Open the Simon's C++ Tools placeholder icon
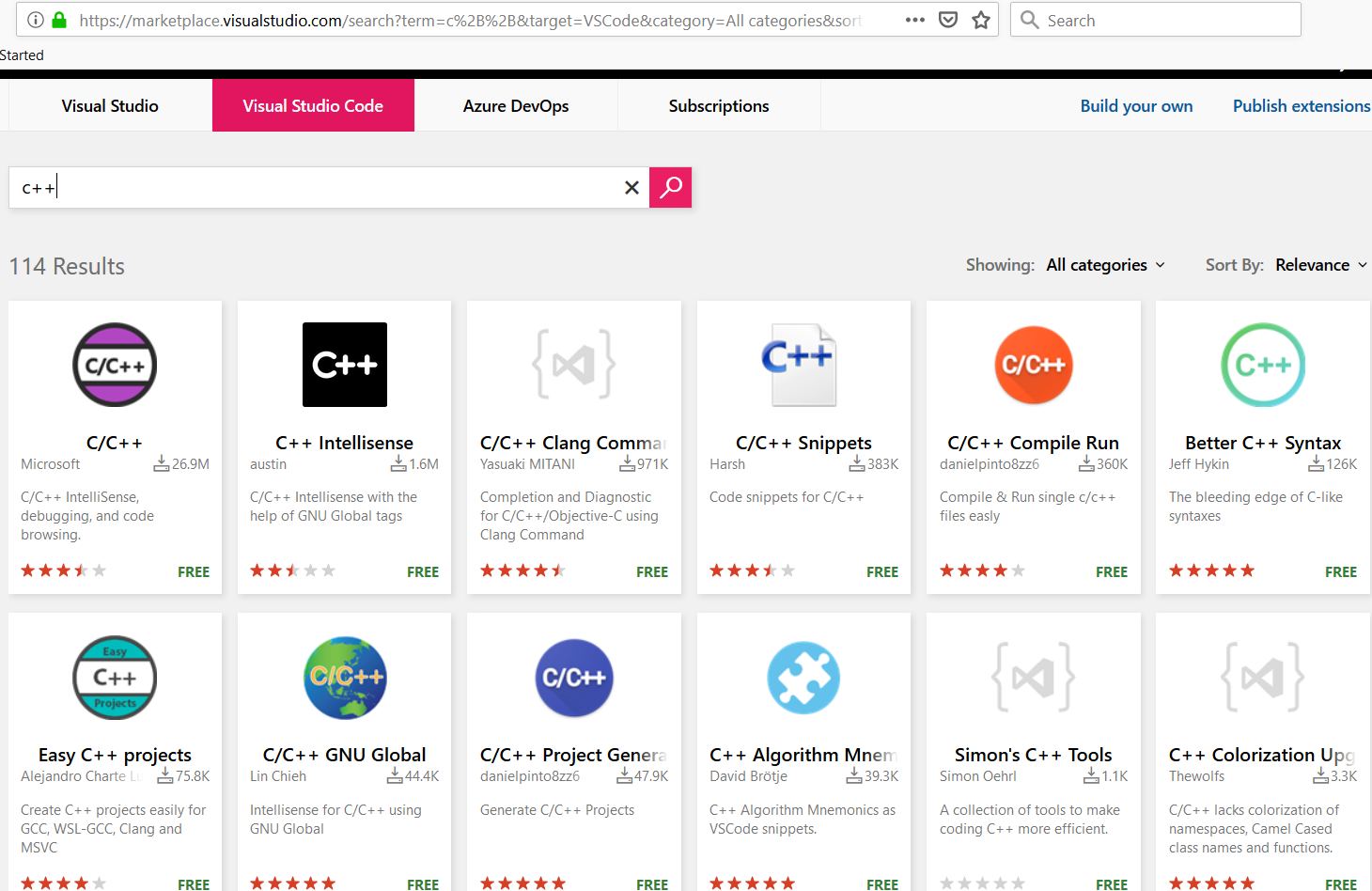Viewport: 1372px width, 891px height. (x=1034, y=678)
